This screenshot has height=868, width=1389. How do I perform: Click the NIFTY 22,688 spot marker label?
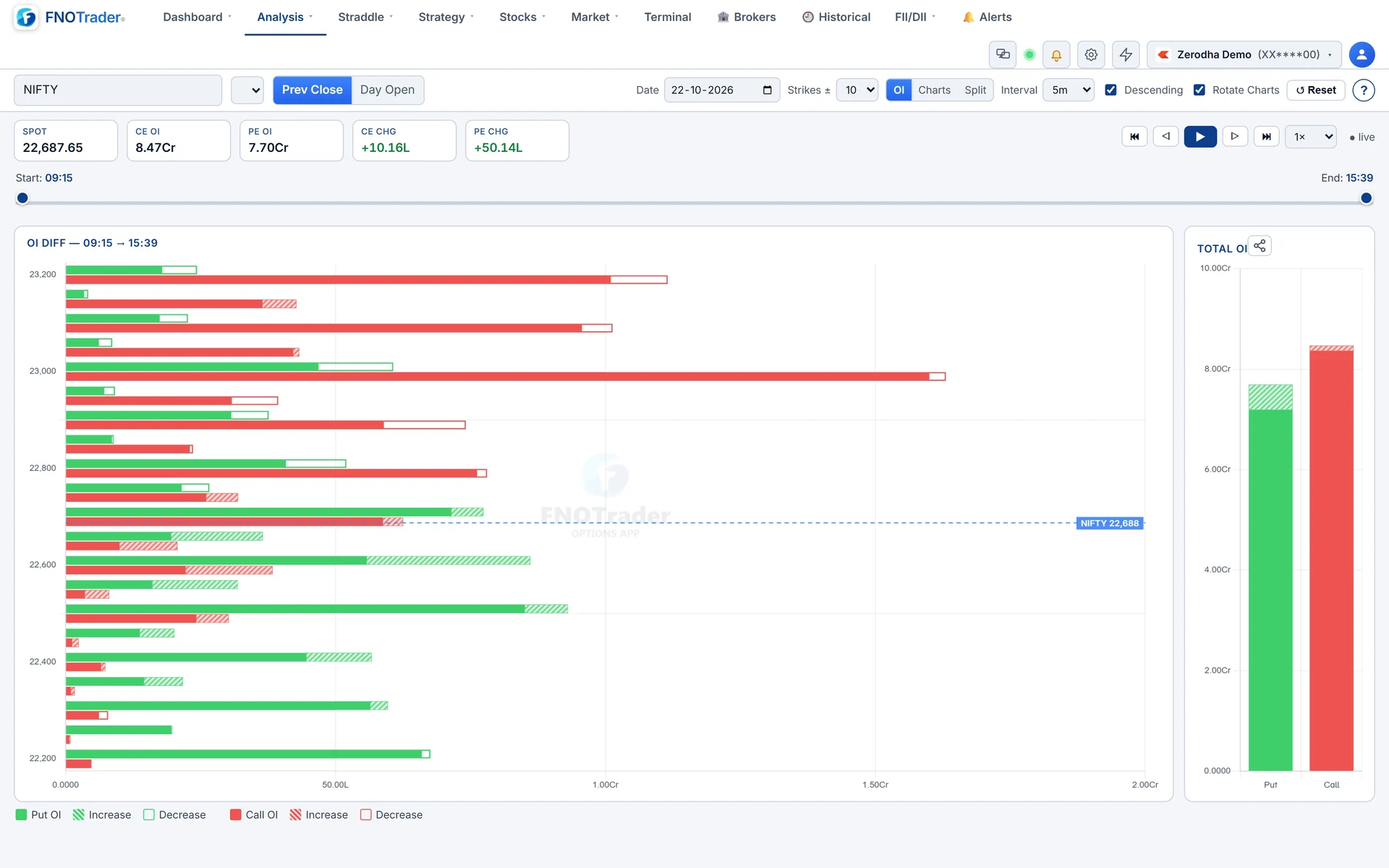(x=1110, y=523)
